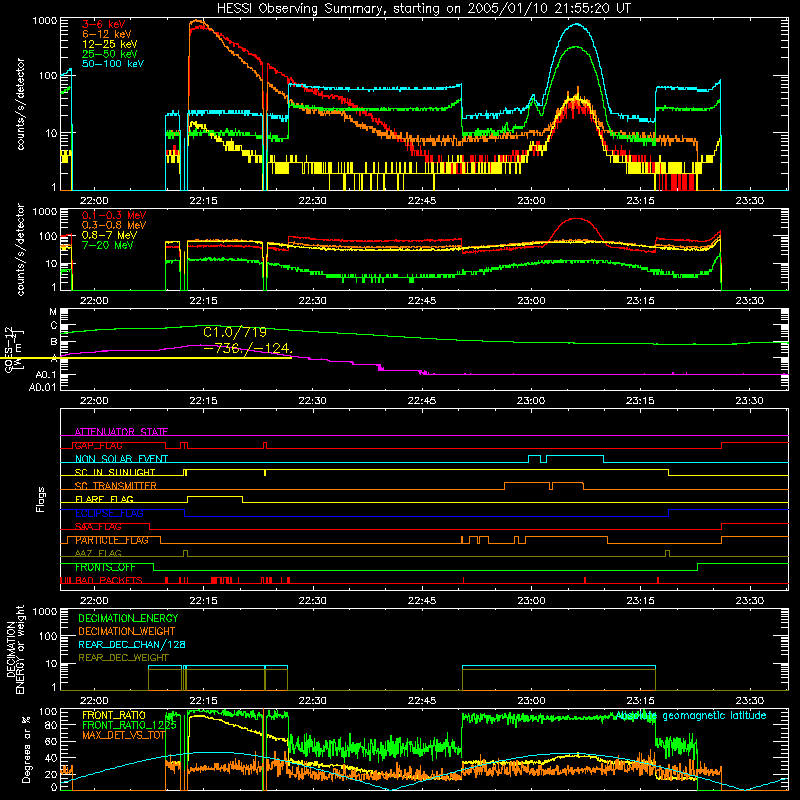Select the SAA_FLAG label
Screen dimensions: 800x800
point(98,526)
